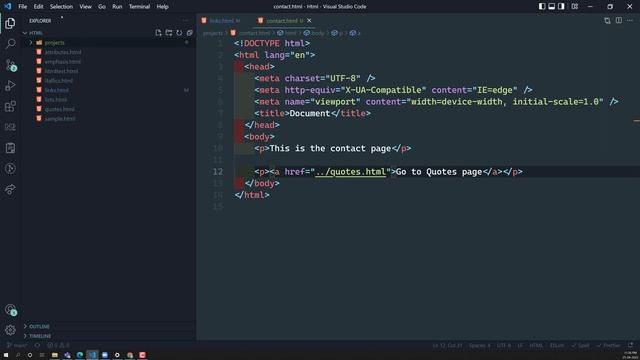Screen dimensions: 640x360
Task: Click the New Folder icon in Explorer
Action: pos(169,33)
